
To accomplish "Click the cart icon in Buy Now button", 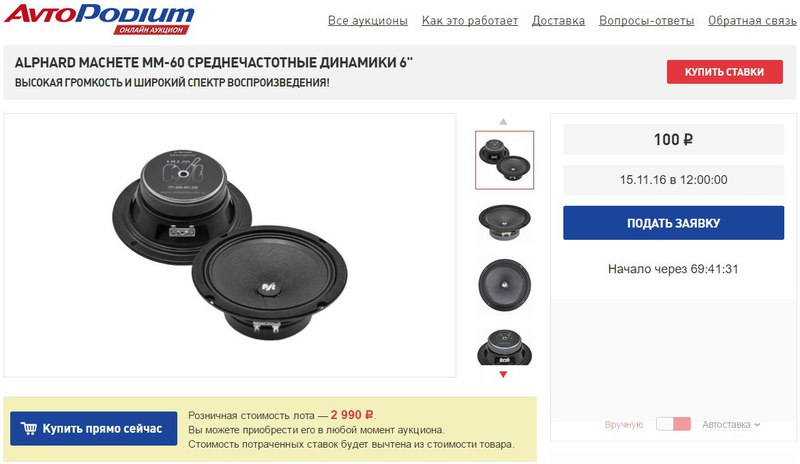I will point(29,428).
